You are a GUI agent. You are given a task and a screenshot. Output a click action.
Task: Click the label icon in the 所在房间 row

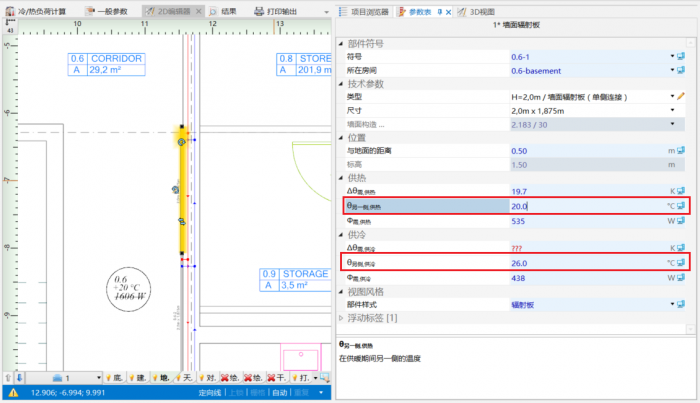click(x=680, y=71)
